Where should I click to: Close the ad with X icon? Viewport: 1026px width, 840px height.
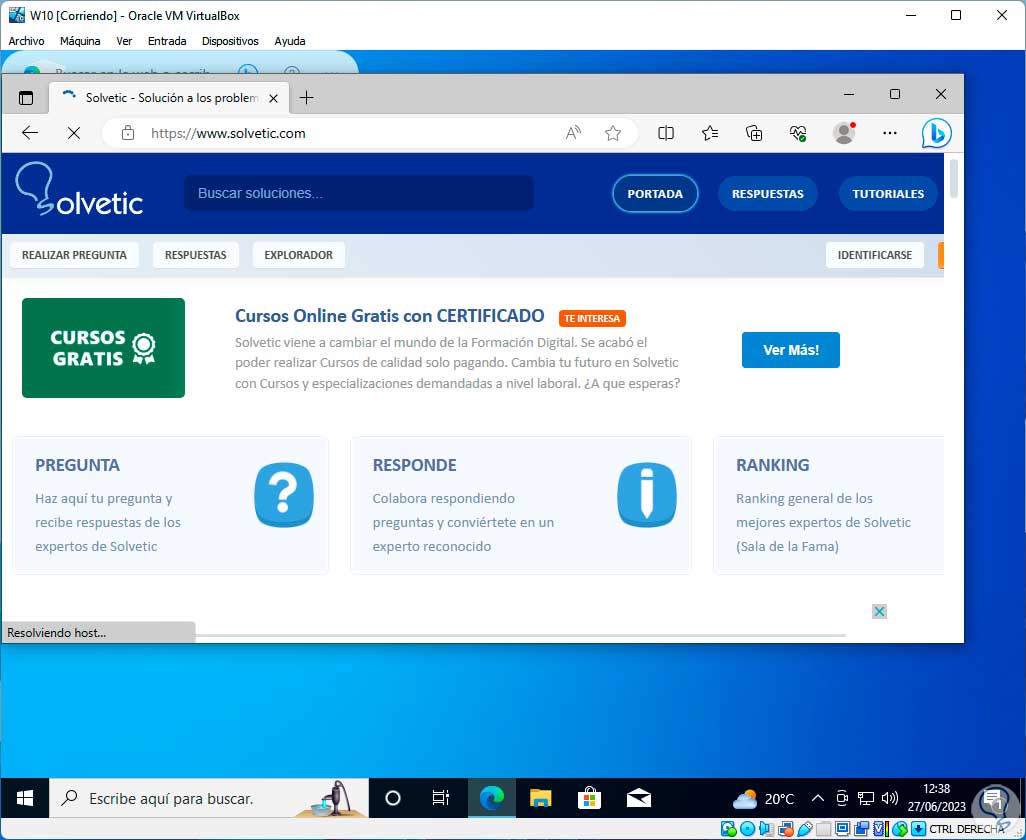coord(879,612)
